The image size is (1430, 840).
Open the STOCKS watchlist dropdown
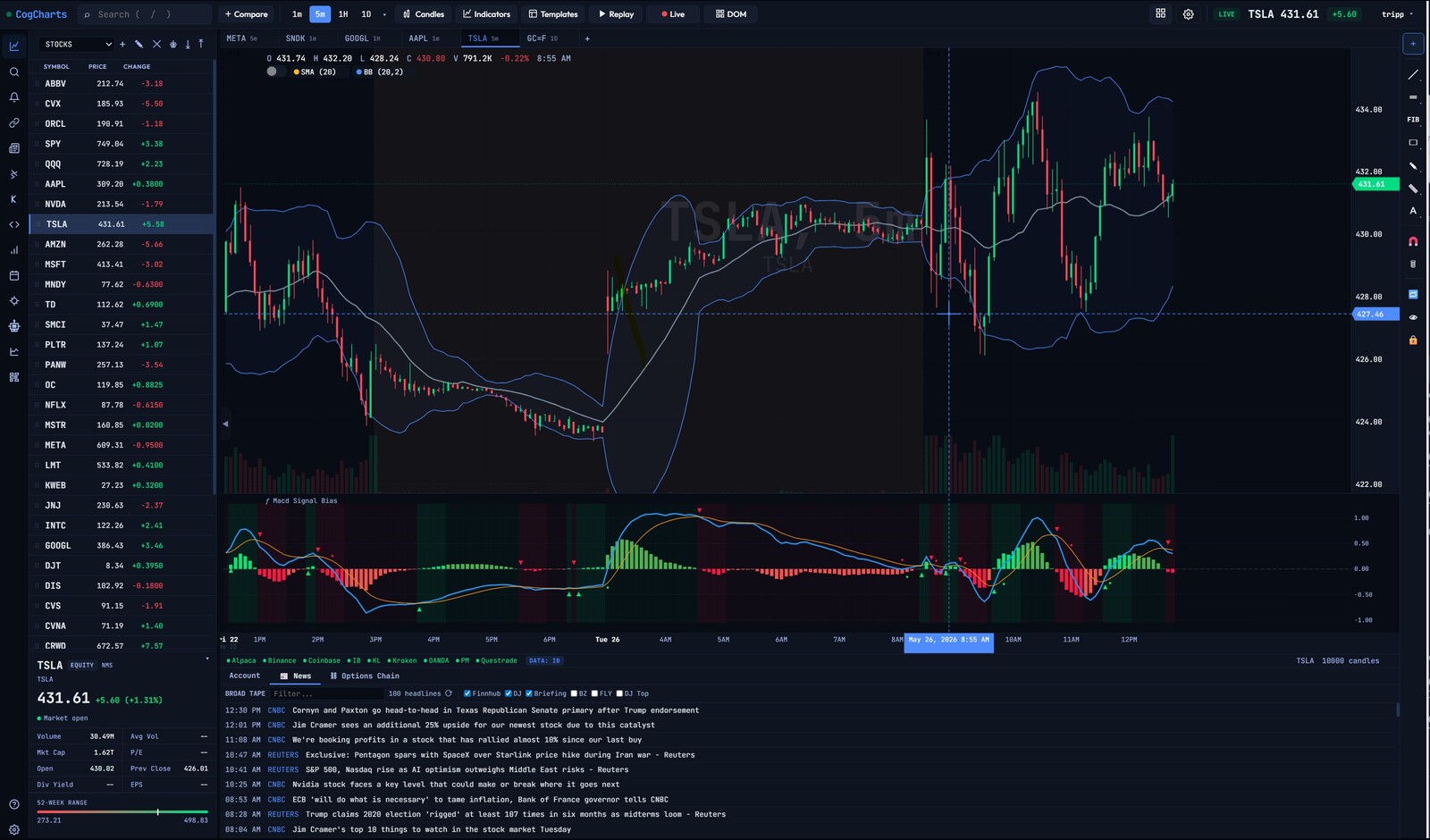[x=78, y=44]
